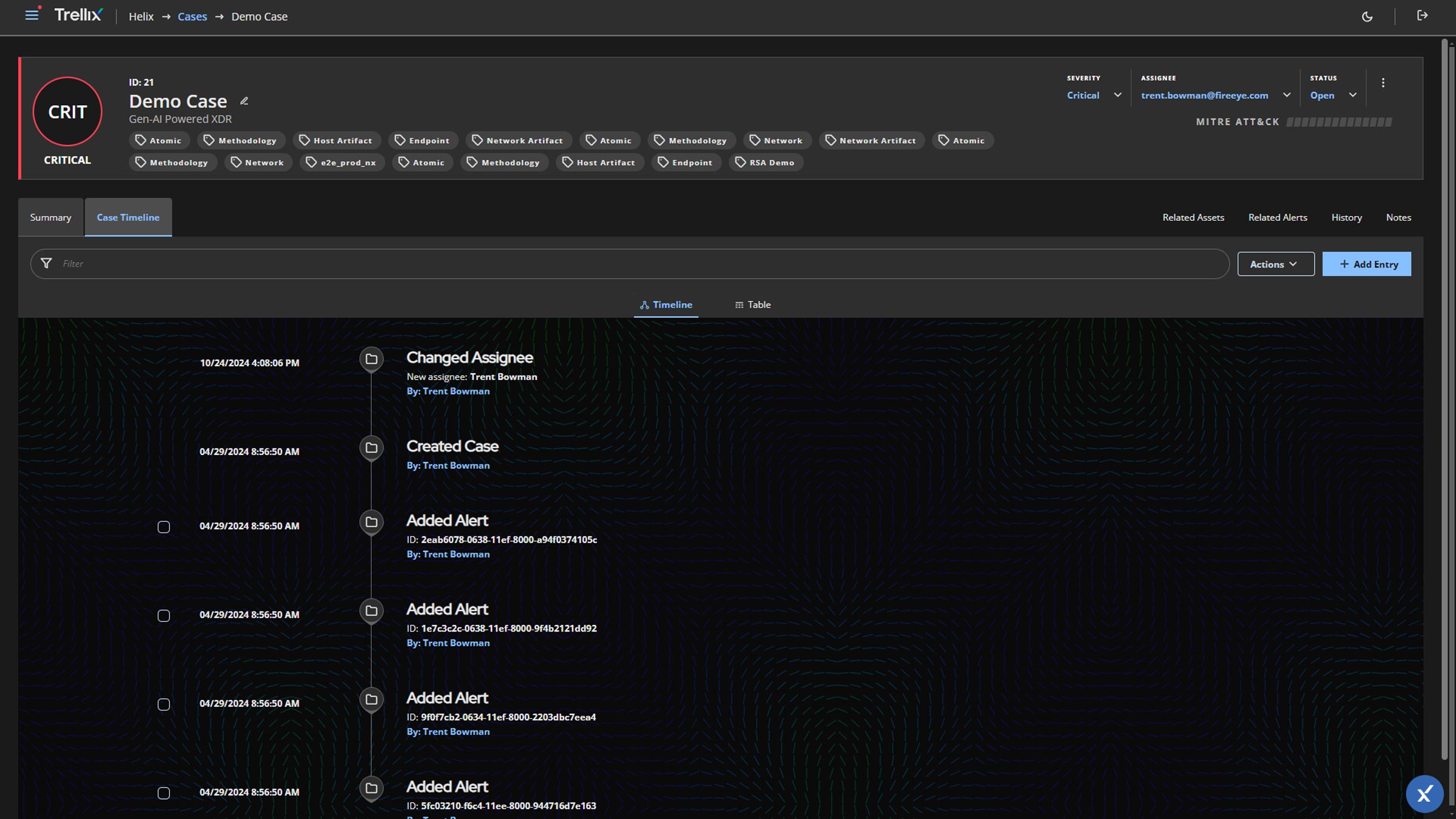Switch to the Summary tab
Viewport: 1456px width, 819px height.
tap(50, 217)
